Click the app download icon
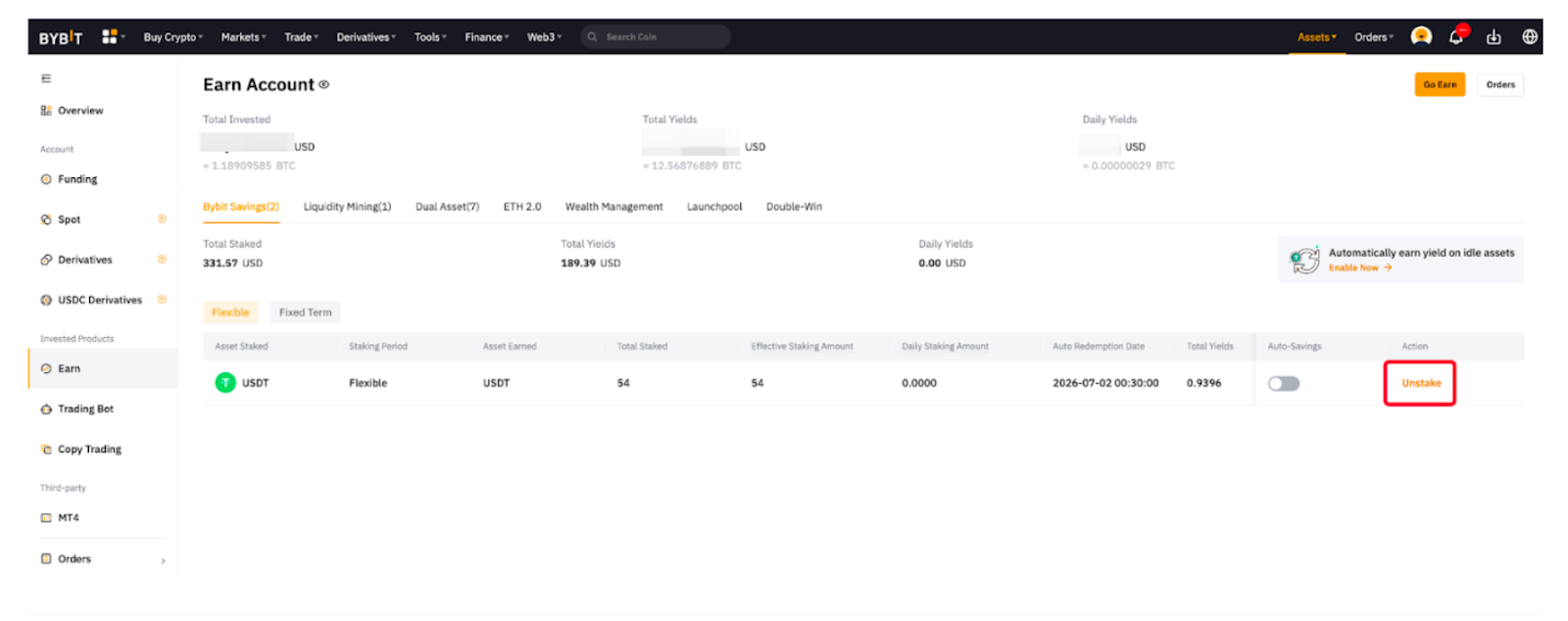 (x=1494, y=37)
